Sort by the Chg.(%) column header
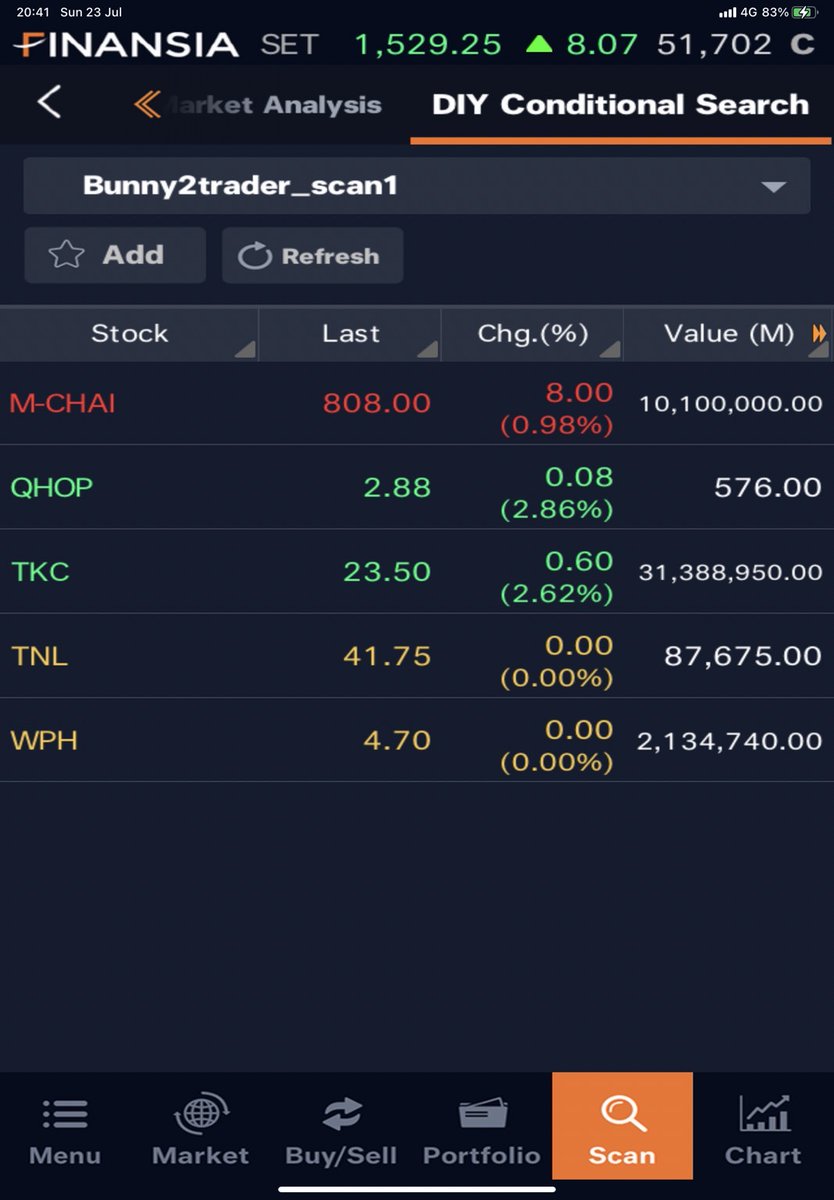This screenshot has width=834, height=1200. [532, 334]
